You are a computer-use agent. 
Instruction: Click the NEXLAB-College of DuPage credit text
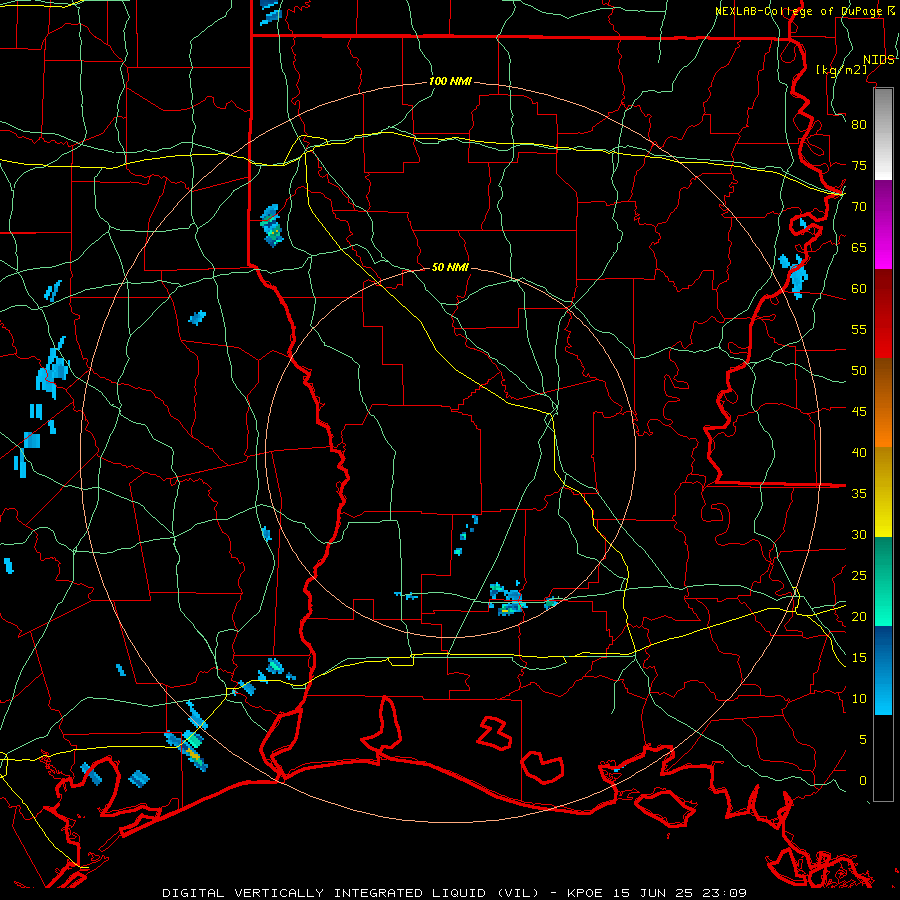798,11
